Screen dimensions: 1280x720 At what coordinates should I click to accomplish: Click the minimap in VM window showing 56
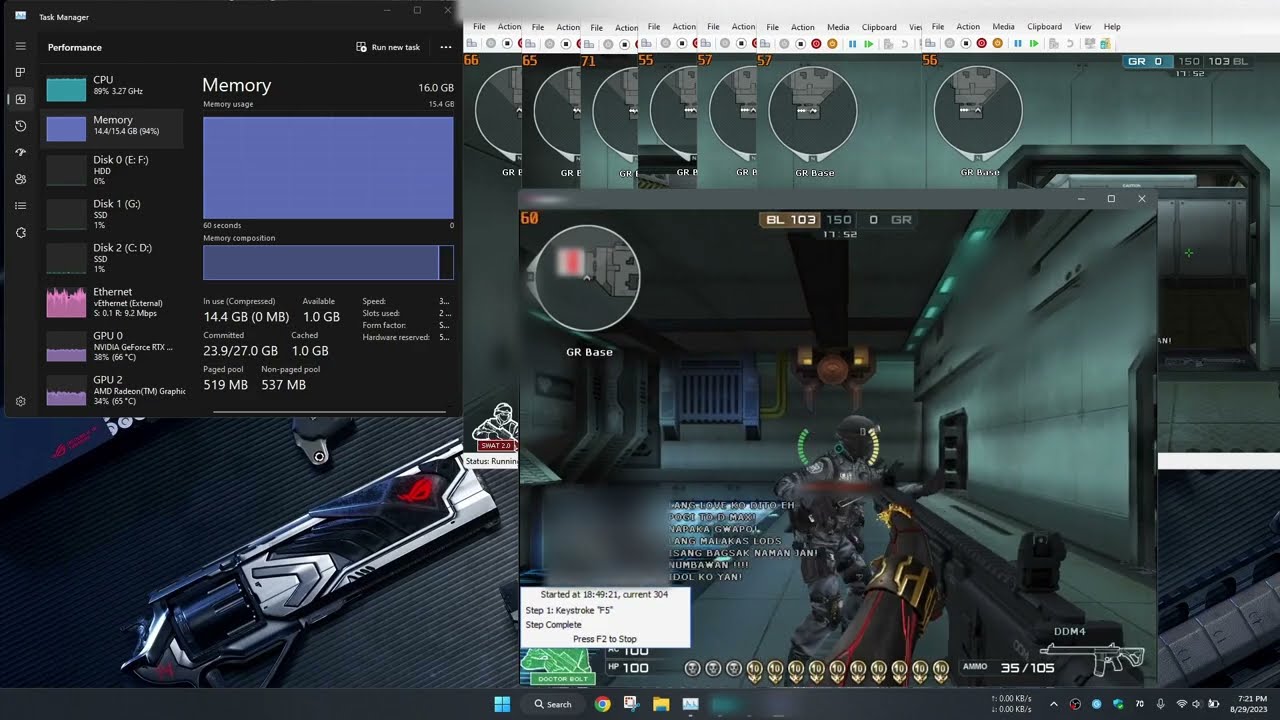point(978,112)
